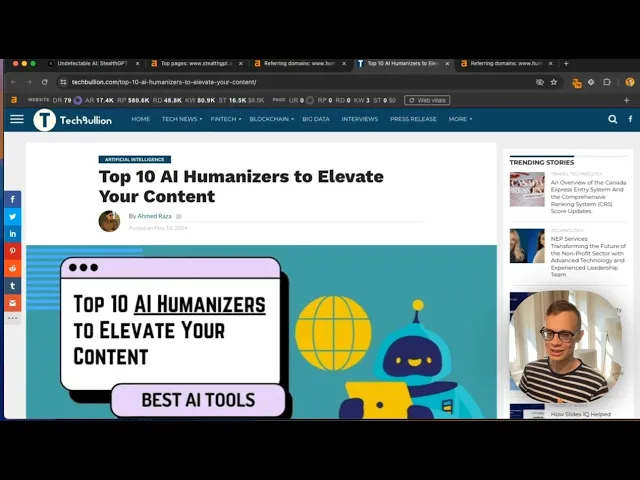Go to HOME in the navigation
The width and height of the screenshot is (640, 480).
pyautogui.click(x=140, y=119)
